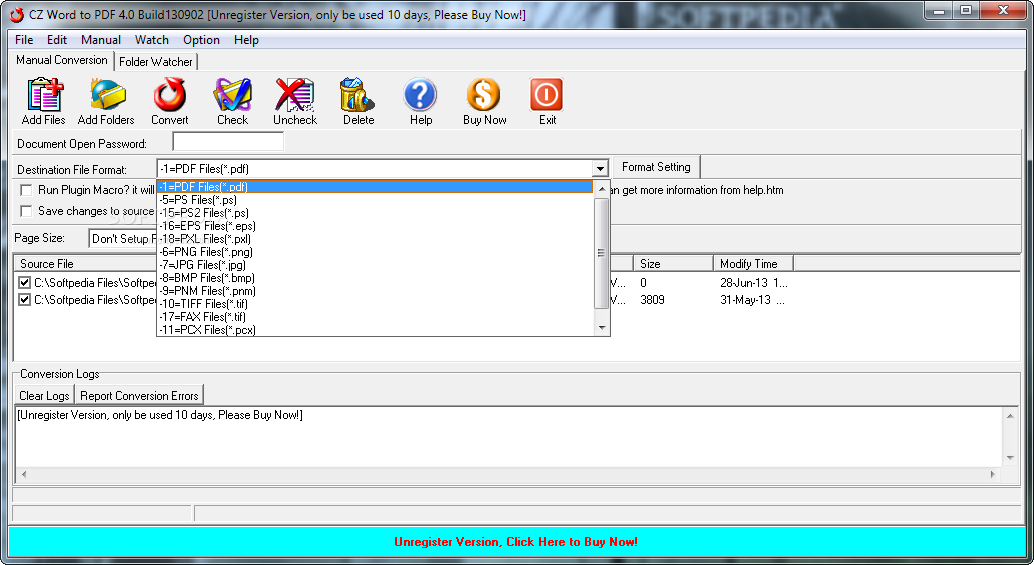
Task: Uncheck the first source file row checkbox
Action: coord(25,283)
